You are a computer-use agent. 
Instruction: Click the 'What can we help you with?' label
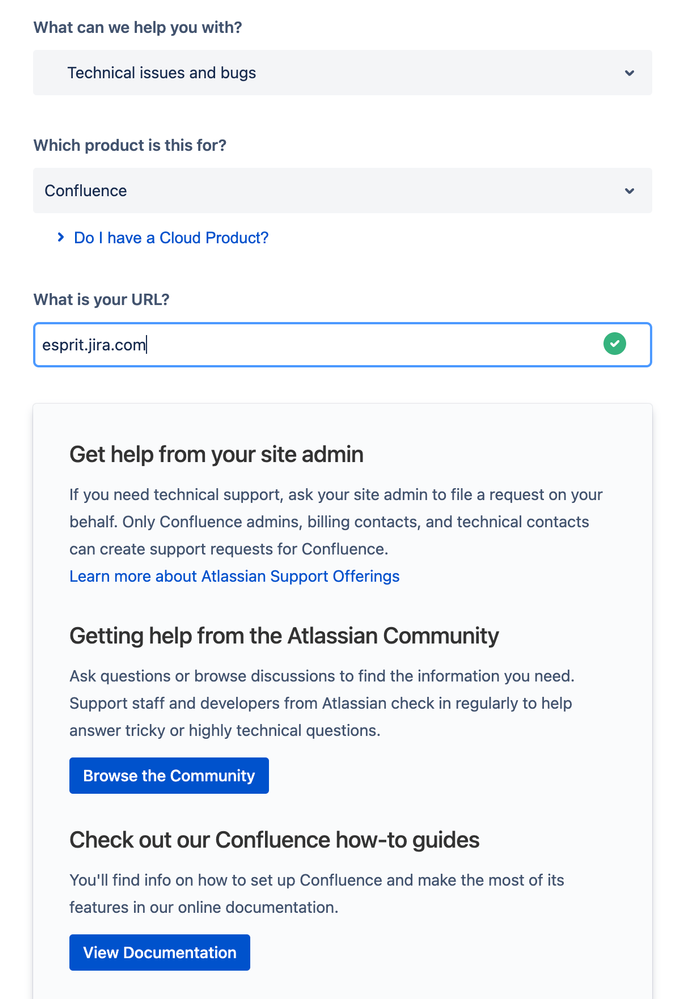138,27
